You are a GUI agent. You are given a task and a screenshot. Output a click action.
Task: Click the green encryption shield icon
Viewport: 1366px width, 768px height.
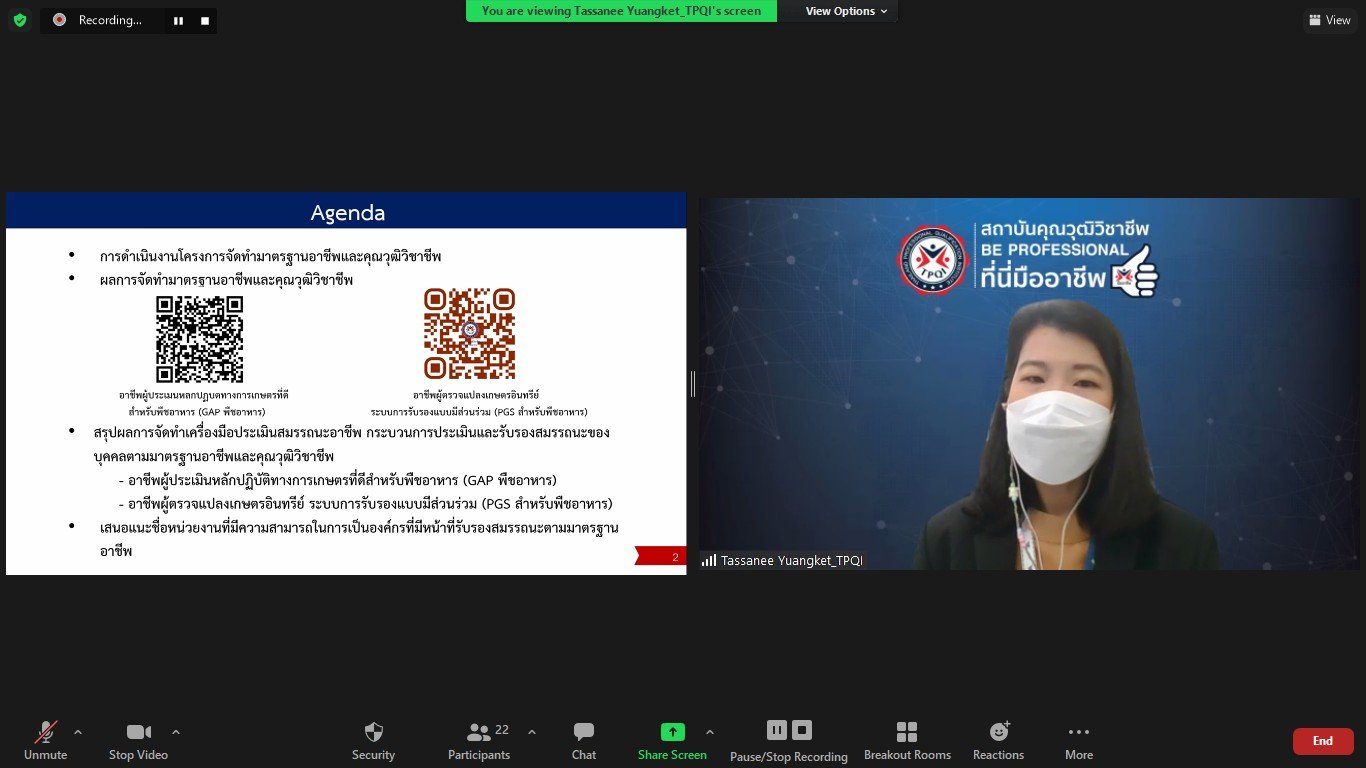20,20
